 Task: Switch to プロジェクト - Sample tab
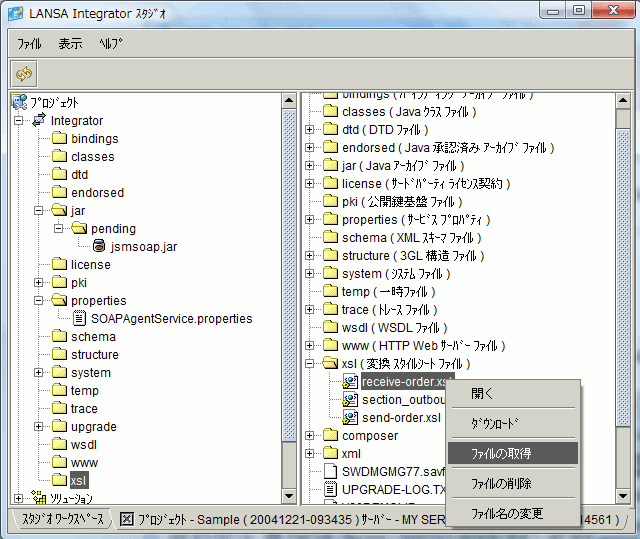click(x=282, y=519)
